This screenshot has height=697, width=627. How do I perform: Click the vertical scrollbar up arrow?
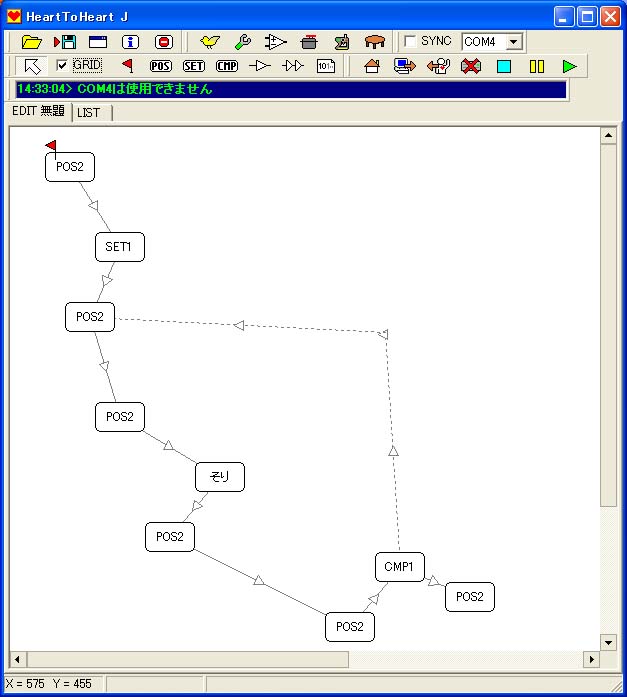click(608, 135)
